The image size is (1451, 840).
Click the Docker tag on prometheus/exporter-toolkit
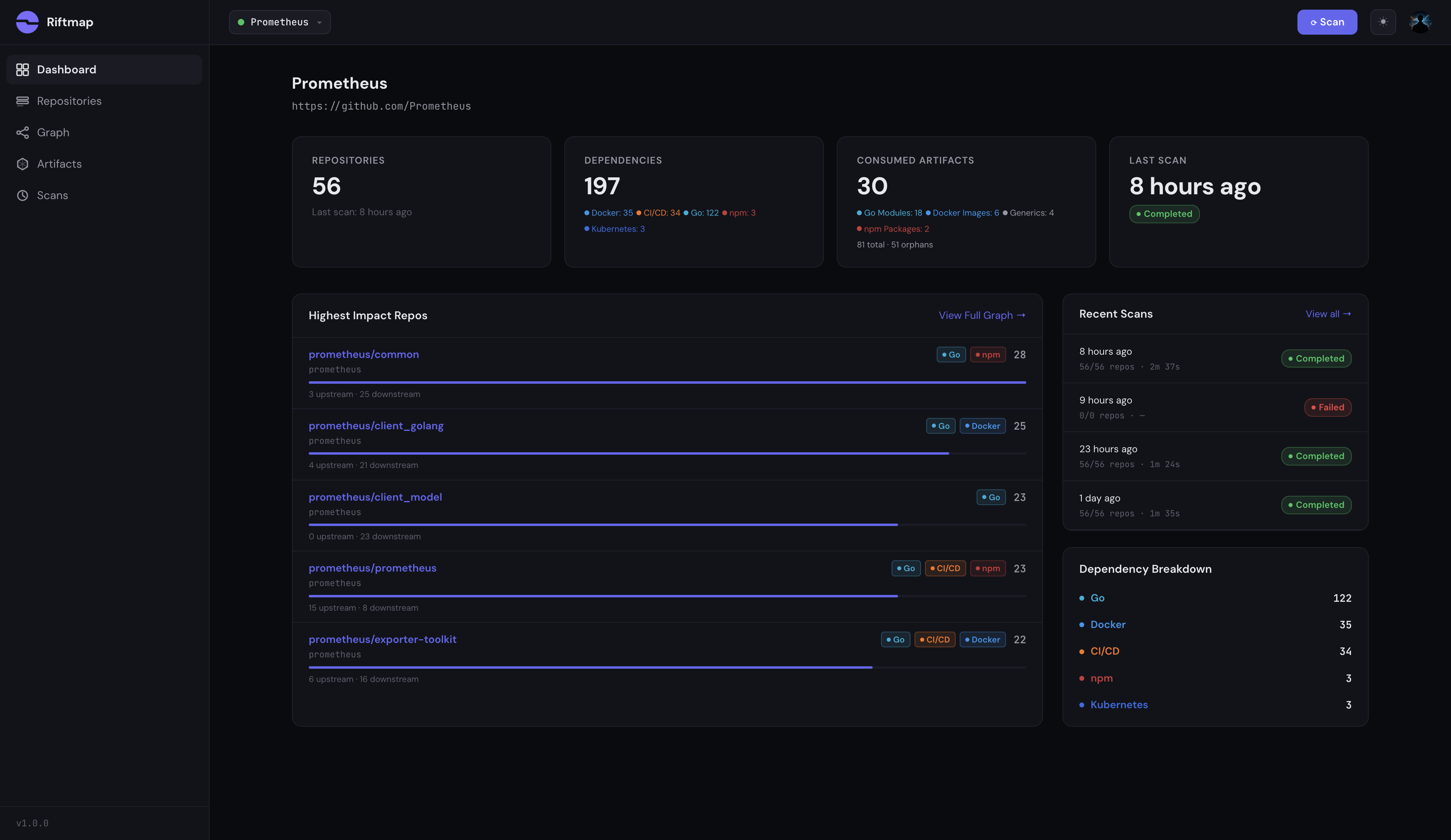click(982, 640)
